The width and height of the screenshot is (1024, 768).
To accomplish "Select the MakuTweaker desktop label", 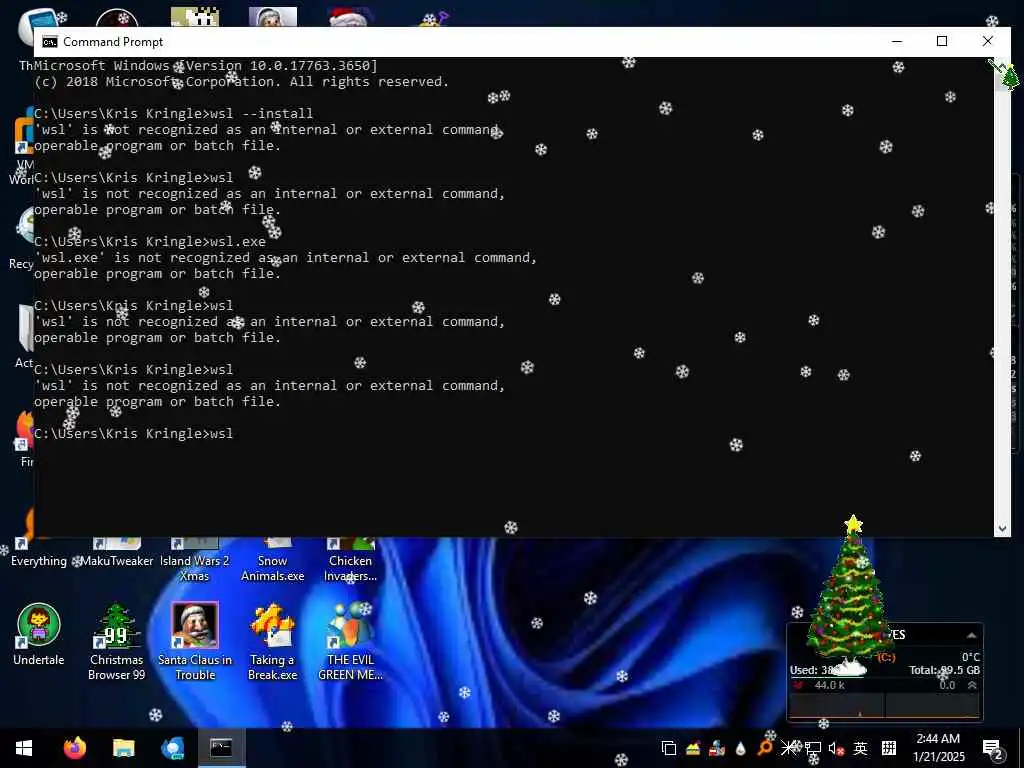I will (x=117, y=561).
